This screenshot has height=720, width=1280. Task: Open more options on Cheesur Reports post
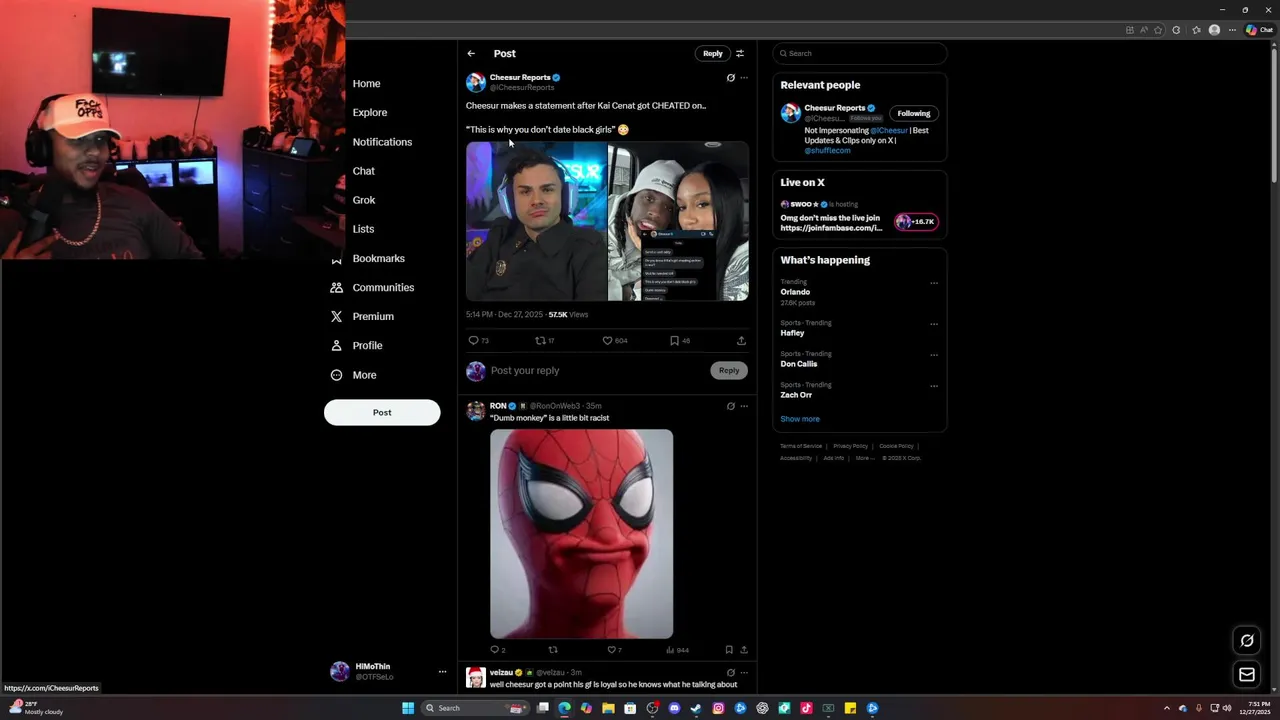click(x=743, y=77)
